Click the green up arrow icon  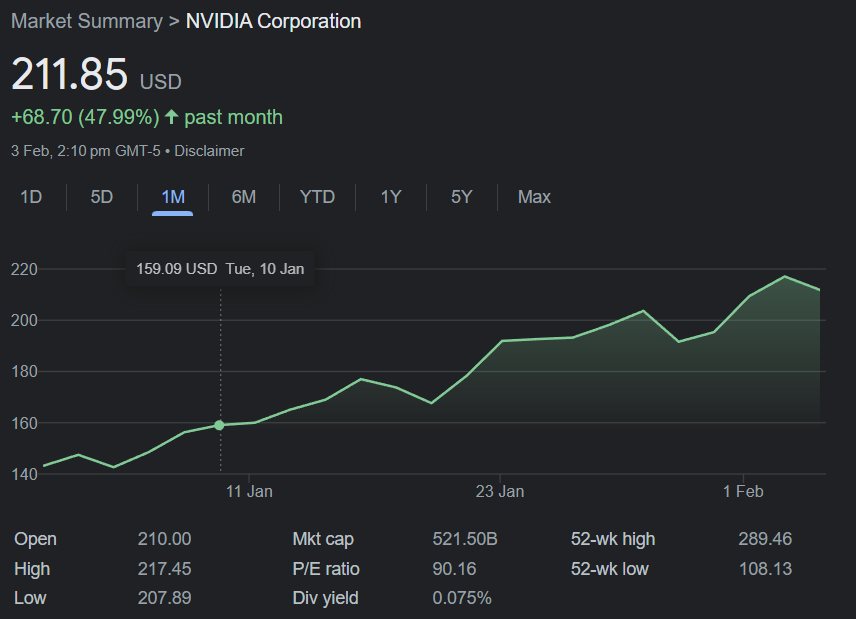pyautogui.click(x=171, y=118)
